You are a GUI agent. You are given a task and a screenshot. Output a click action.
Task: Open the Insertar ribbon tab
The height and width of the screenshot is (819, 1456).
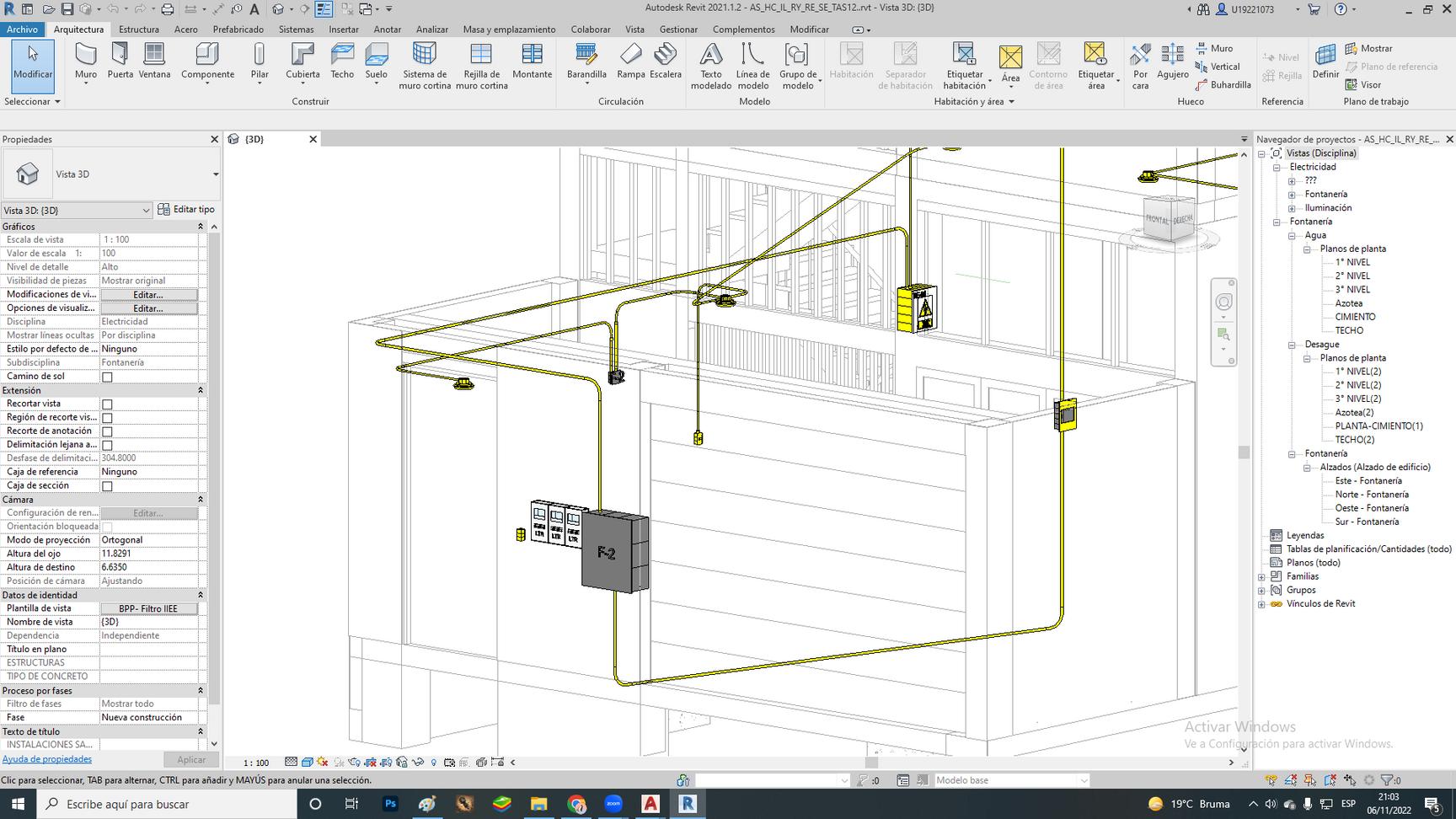pos(344,29)
